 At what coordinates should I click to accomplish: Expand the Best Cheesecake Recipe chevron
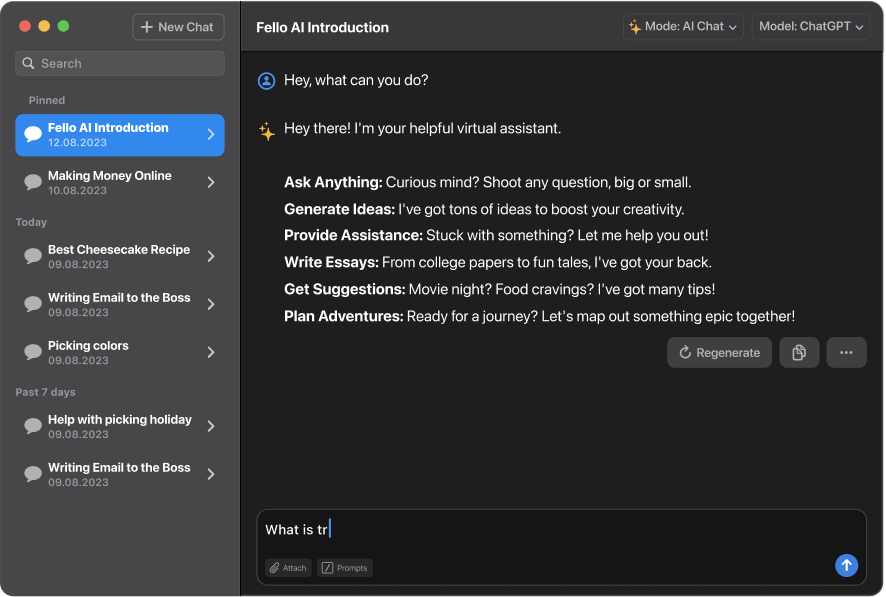pos(211,256)
